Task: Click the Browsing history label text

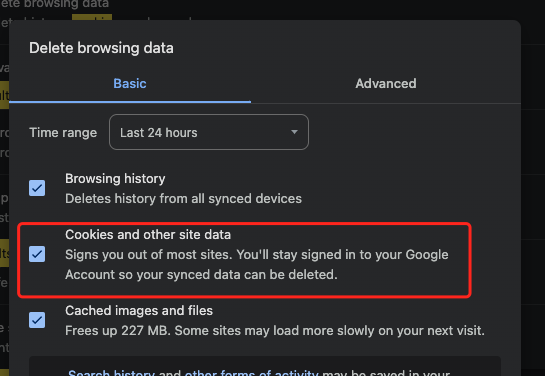Action: tap(115, 179)
